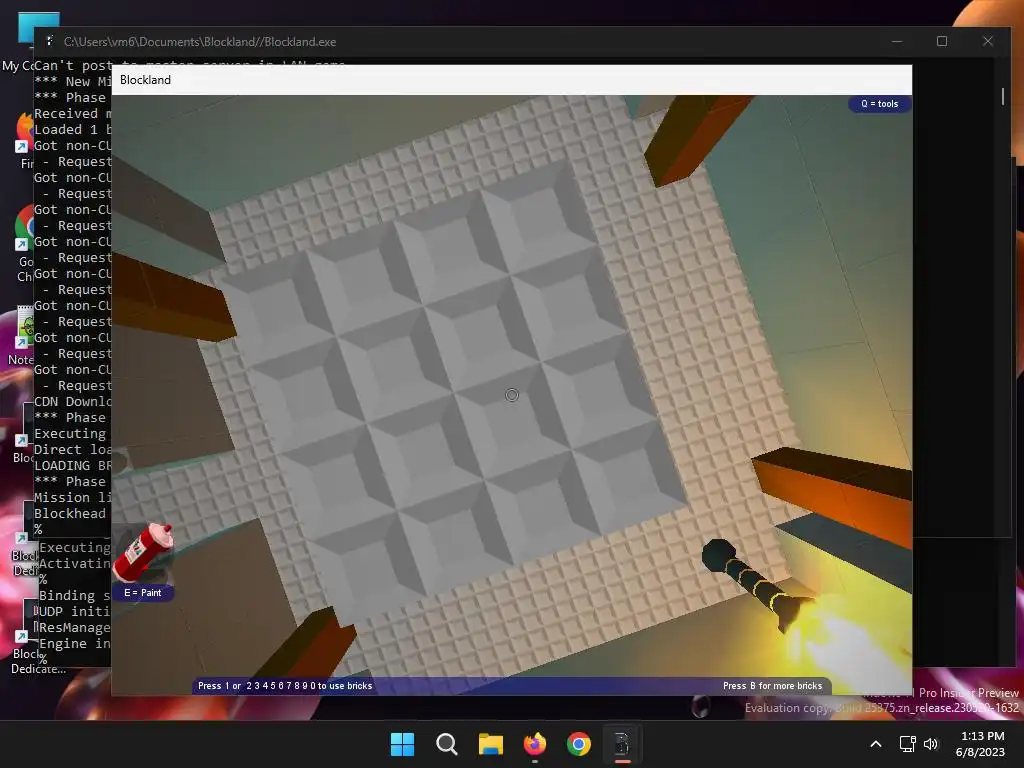
Task: Open File Explorer from the taskbar
Action: pyautogui.click(x=490, y=744)
